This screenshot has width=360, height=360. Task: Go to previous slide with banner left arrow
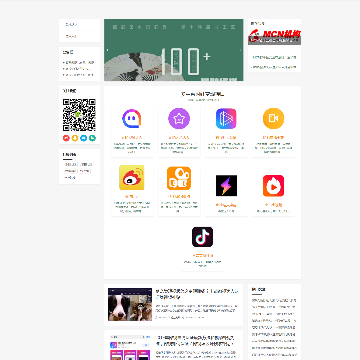coord(107,50)
